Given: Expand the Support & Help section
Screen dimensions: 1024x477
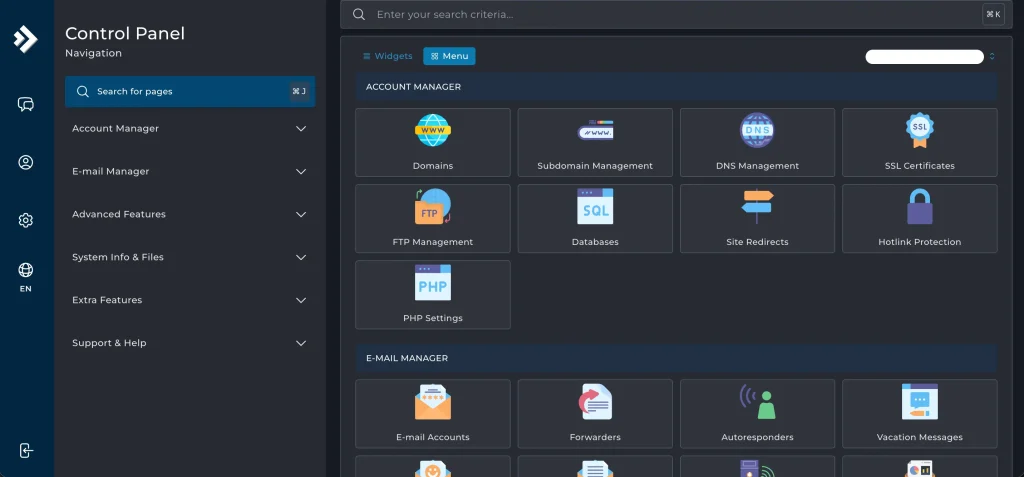Looking at the screenshot, I should pos(189,343).
